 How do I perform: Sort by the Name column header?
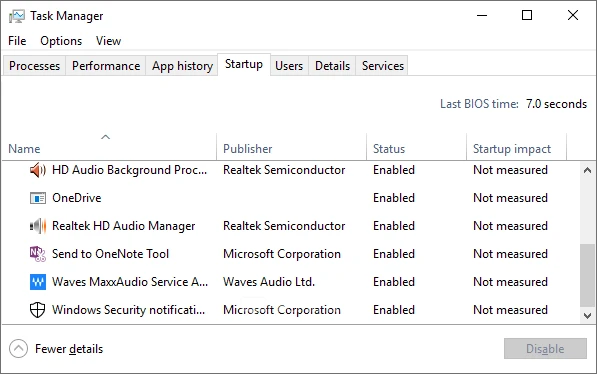pyautogui.click(x=109, y=147)
